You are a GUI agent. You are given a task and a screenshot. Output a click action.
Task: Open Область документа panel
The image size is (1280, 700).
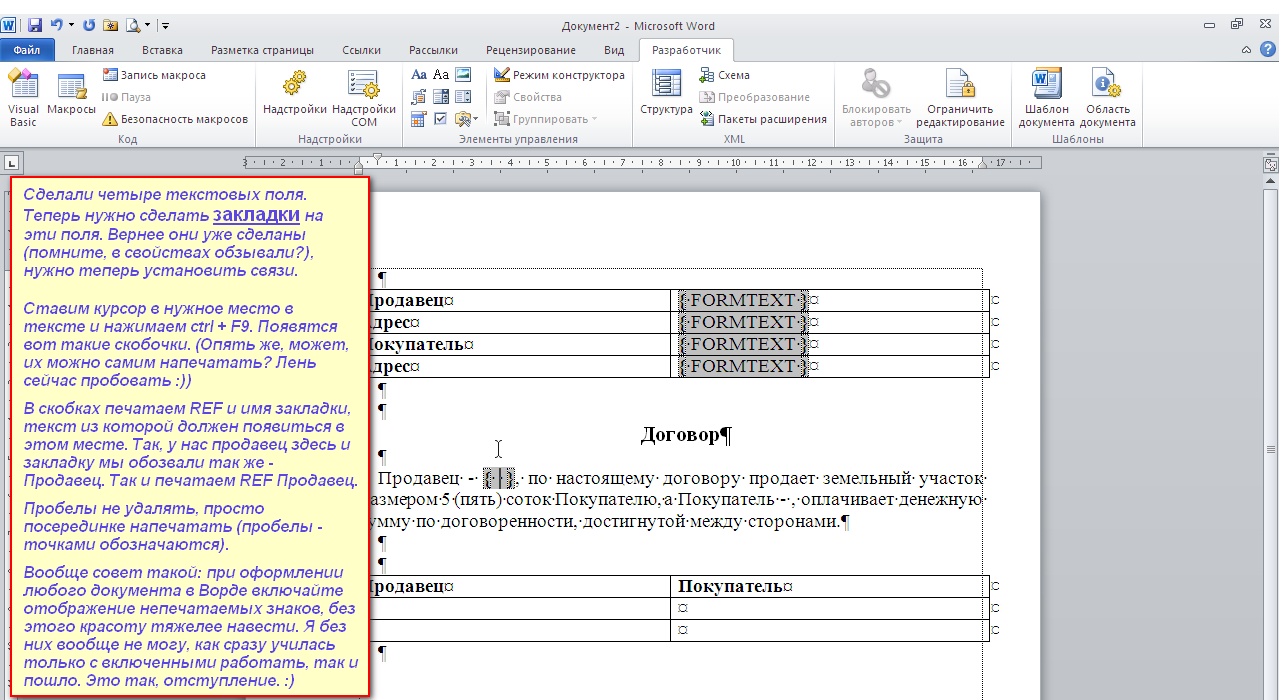[x=1108, y=99]
